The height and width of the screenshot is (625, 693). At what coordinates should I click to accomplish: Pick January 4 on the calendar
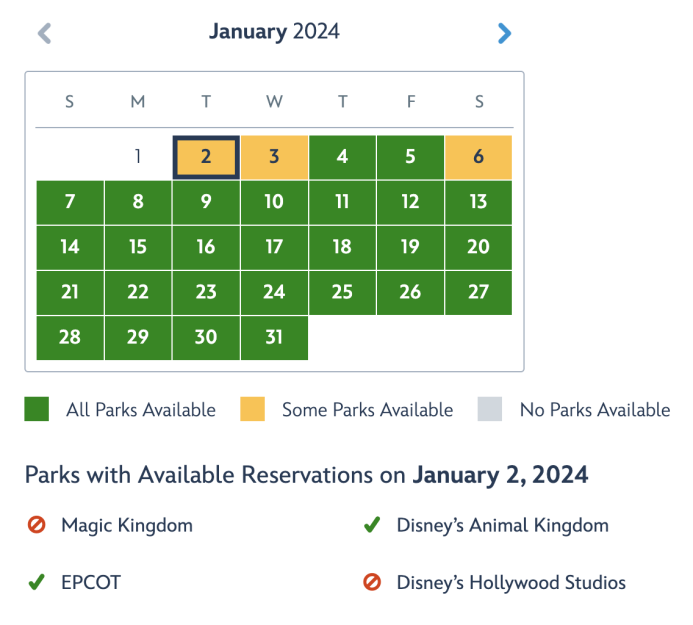coord(342,157)
